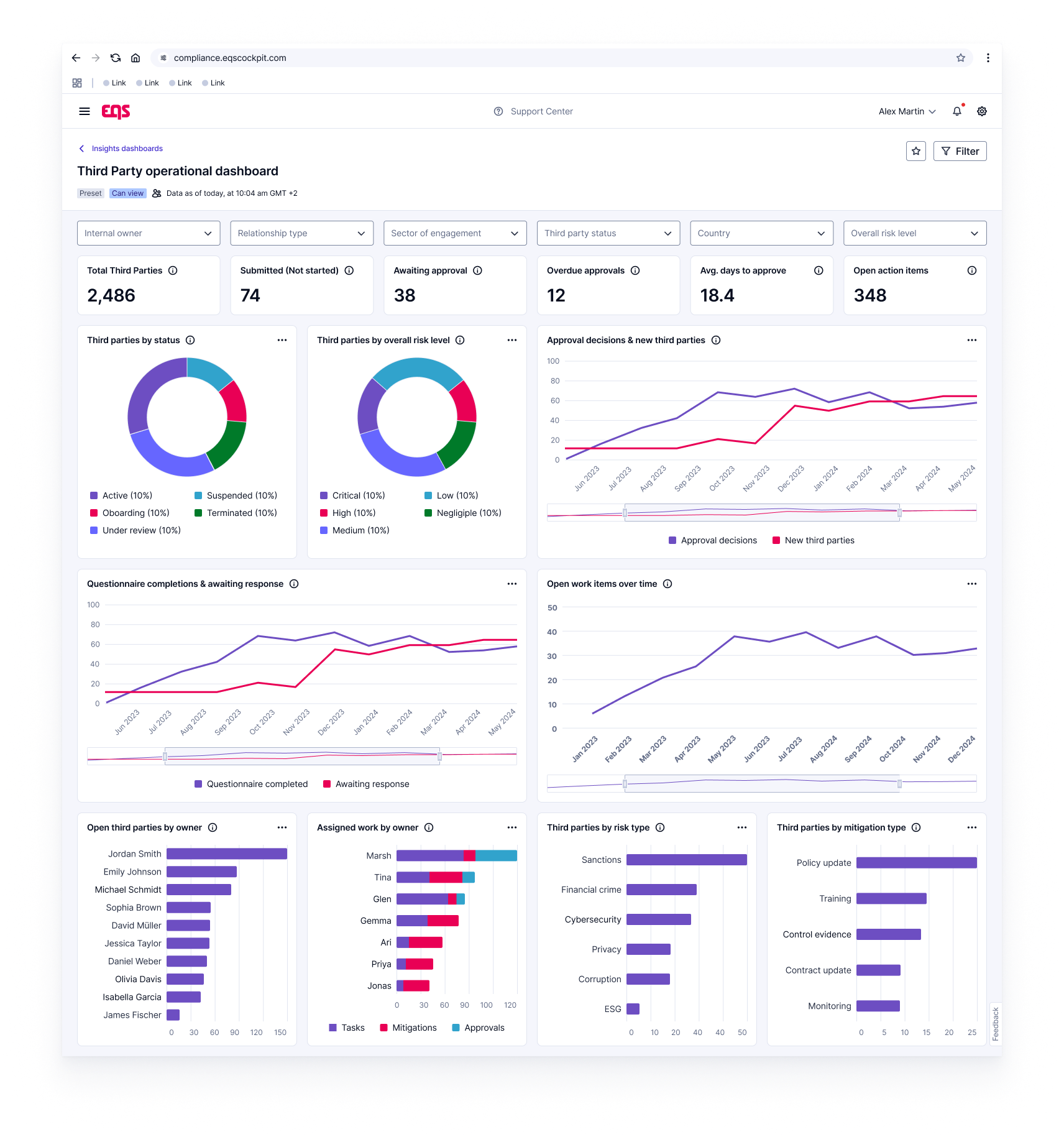Toggle Mitigations legend in Assigned work chart

tap(408, 1028)
